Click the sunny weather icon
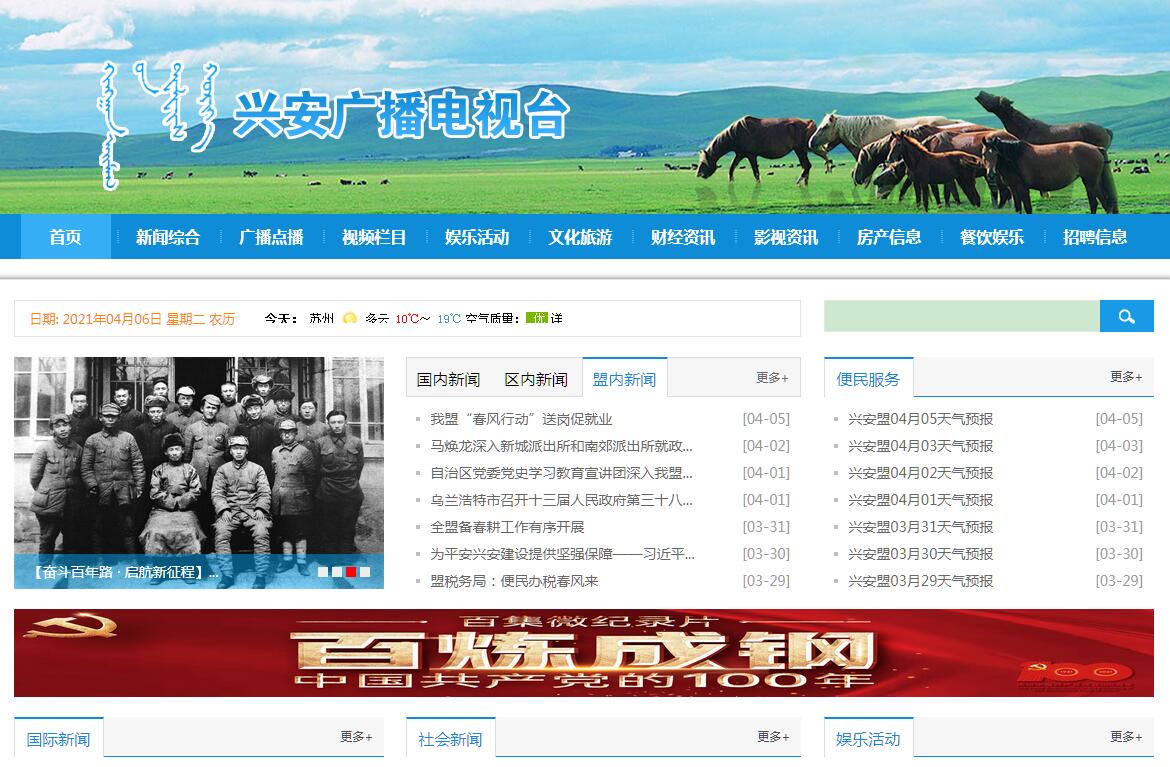Viewport: 1170px width, 767px height. tap(350, 318)
